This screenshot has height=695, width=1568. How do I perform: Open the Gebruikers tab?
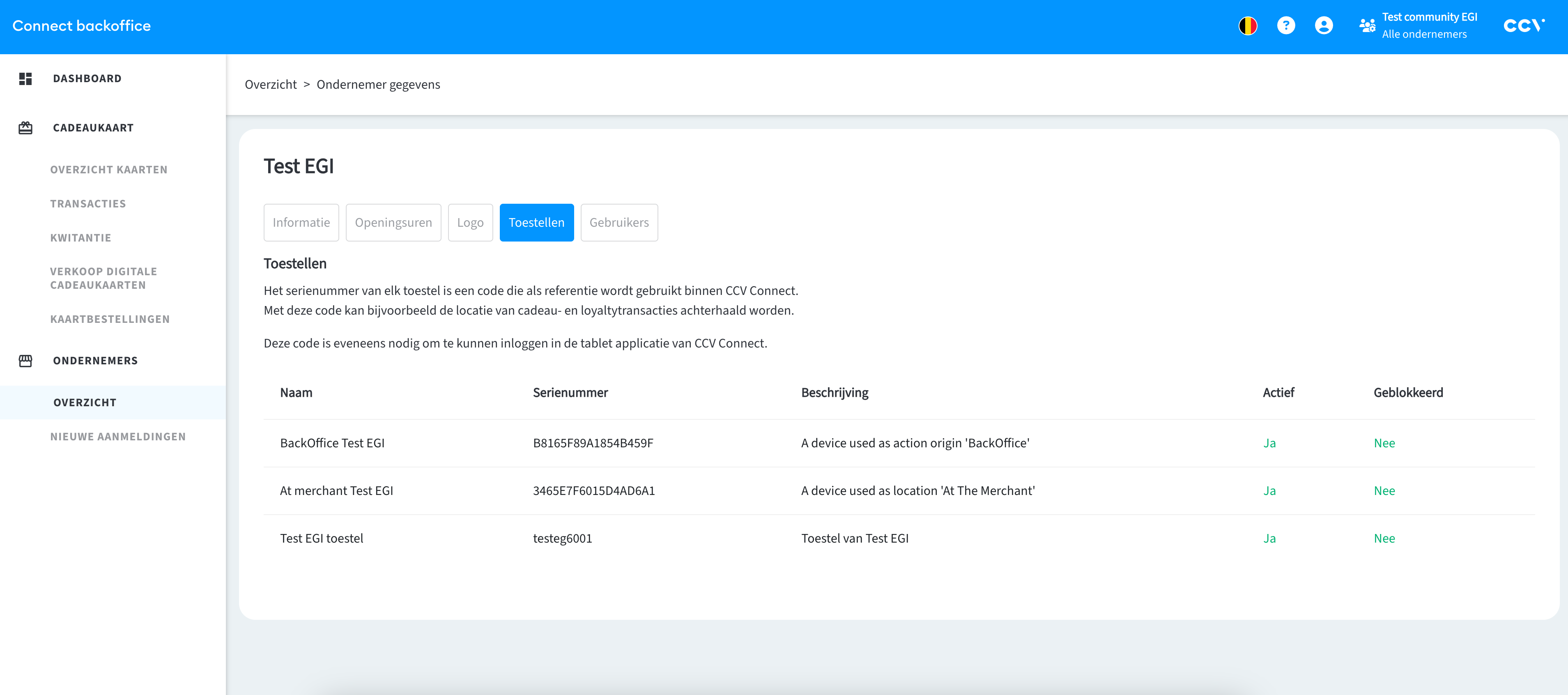click(x=618, y=223)
